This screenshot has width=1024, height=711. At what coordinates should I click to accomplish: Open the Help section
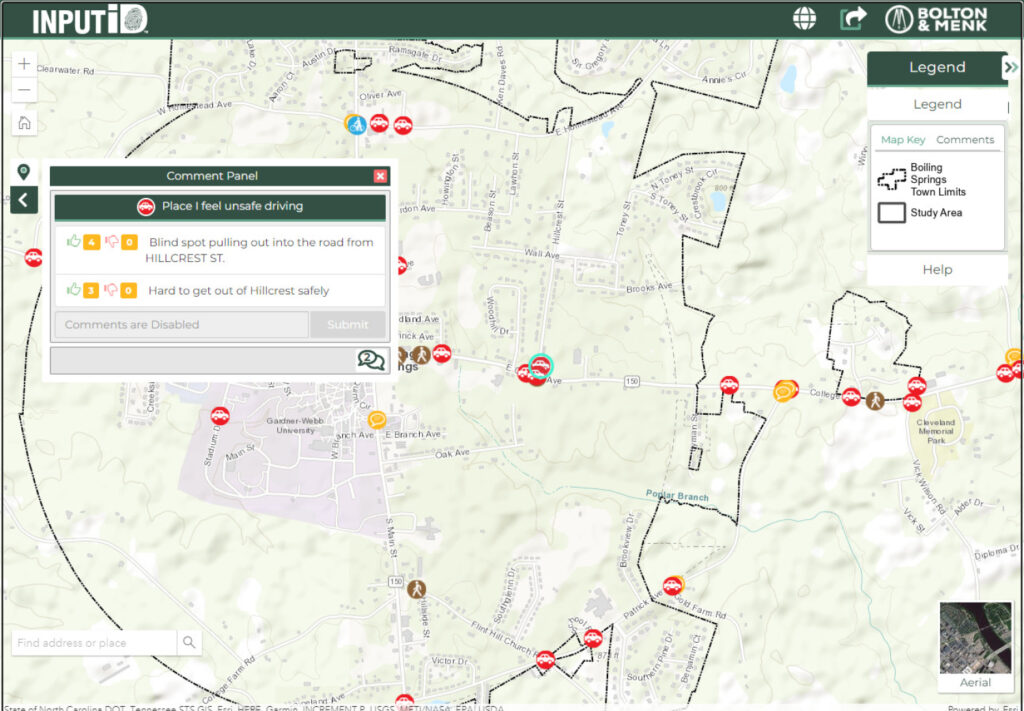(x=937, y=270)
